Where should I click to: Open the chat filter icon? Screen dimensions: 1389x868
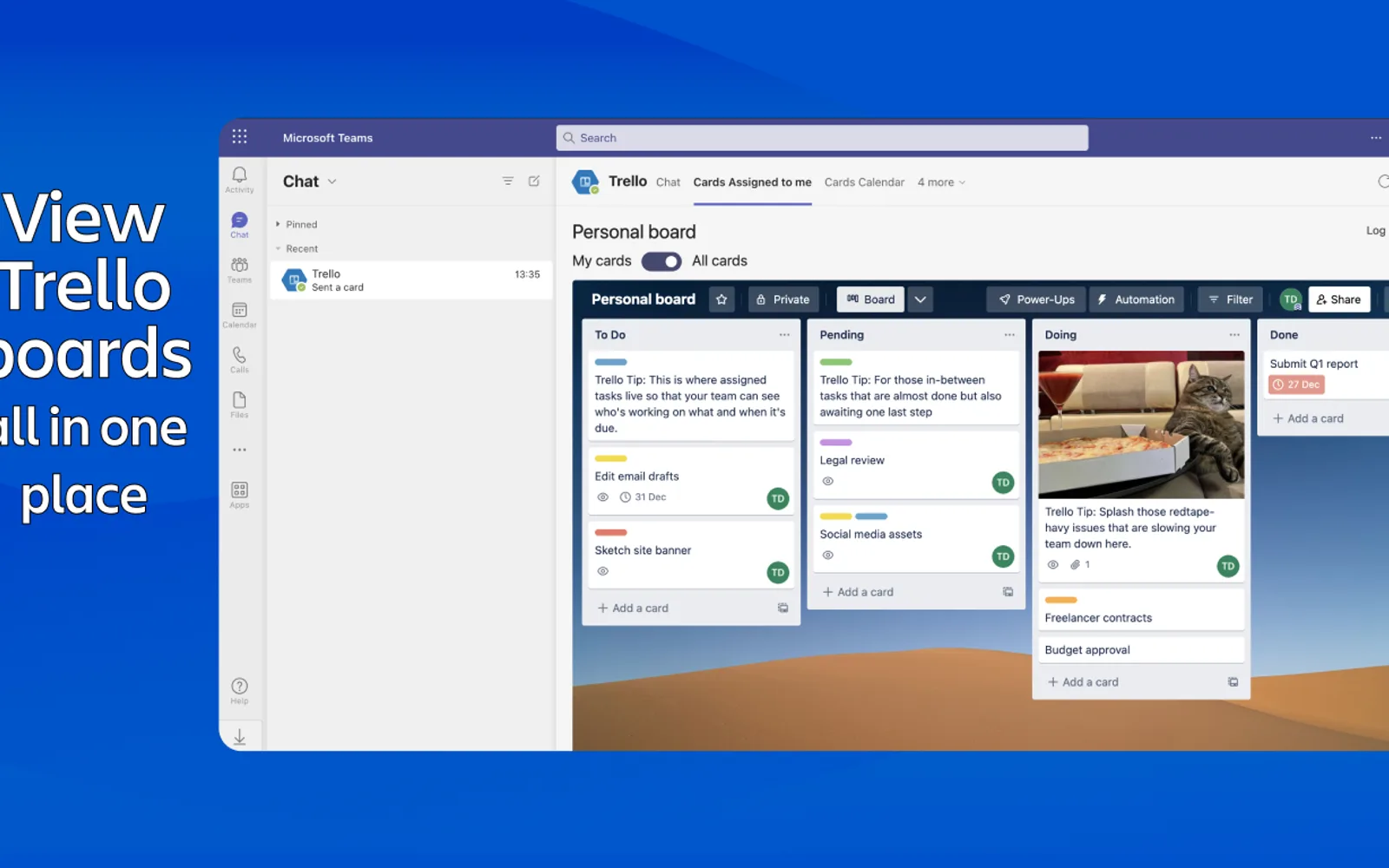click(508, 181)
